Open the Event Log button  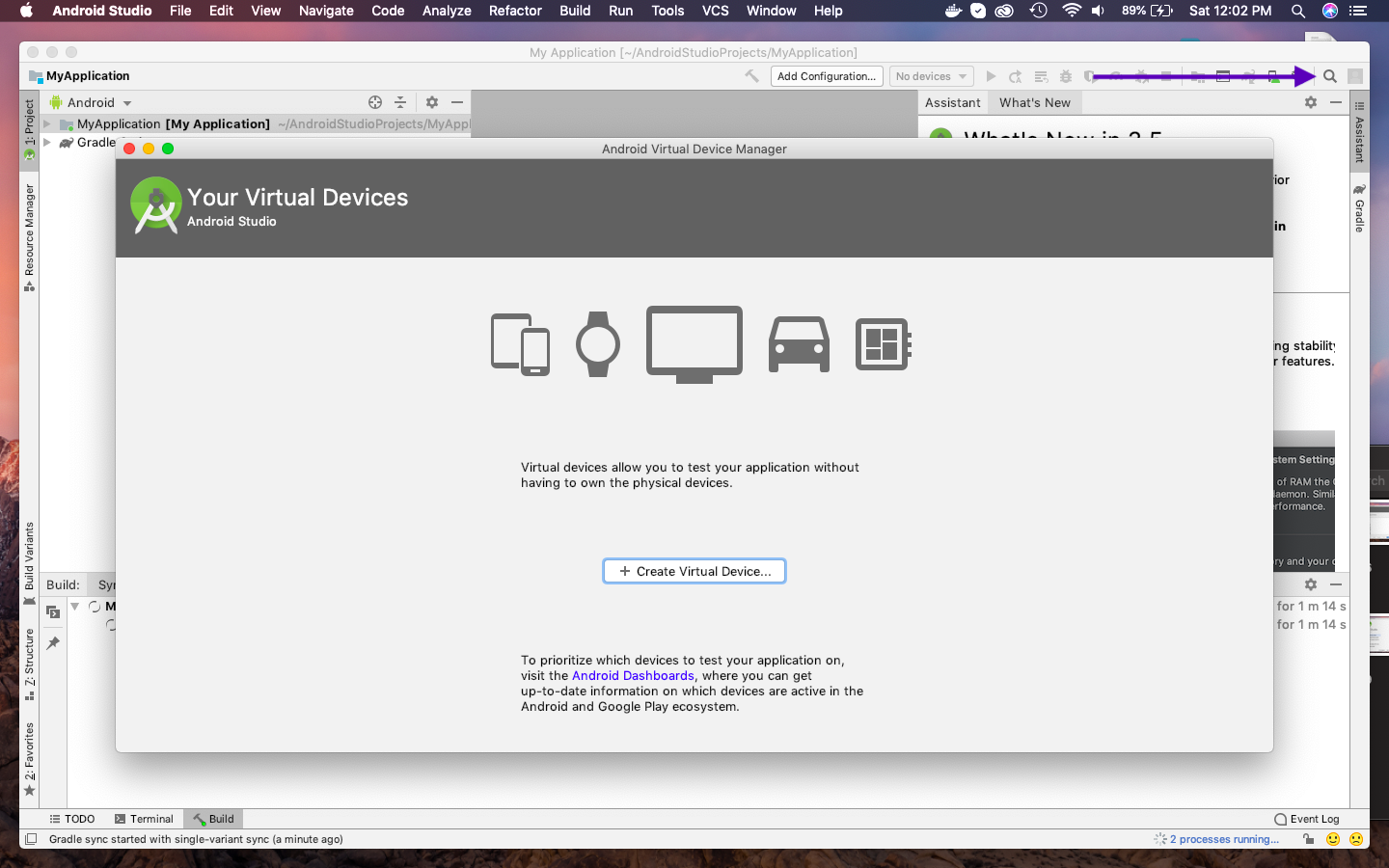pos(1307,819)
